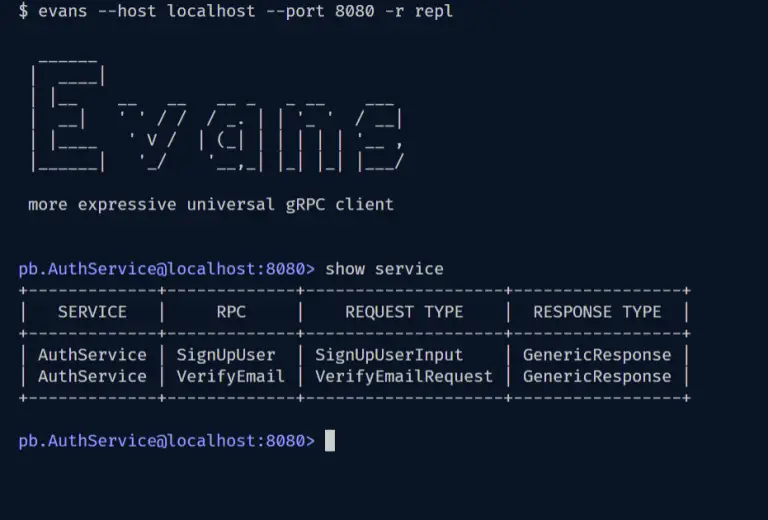This screenshot has width=768, height=520.
Task: Select the VerifyEmail RPC cell
Action: click(x=231, y=377)
